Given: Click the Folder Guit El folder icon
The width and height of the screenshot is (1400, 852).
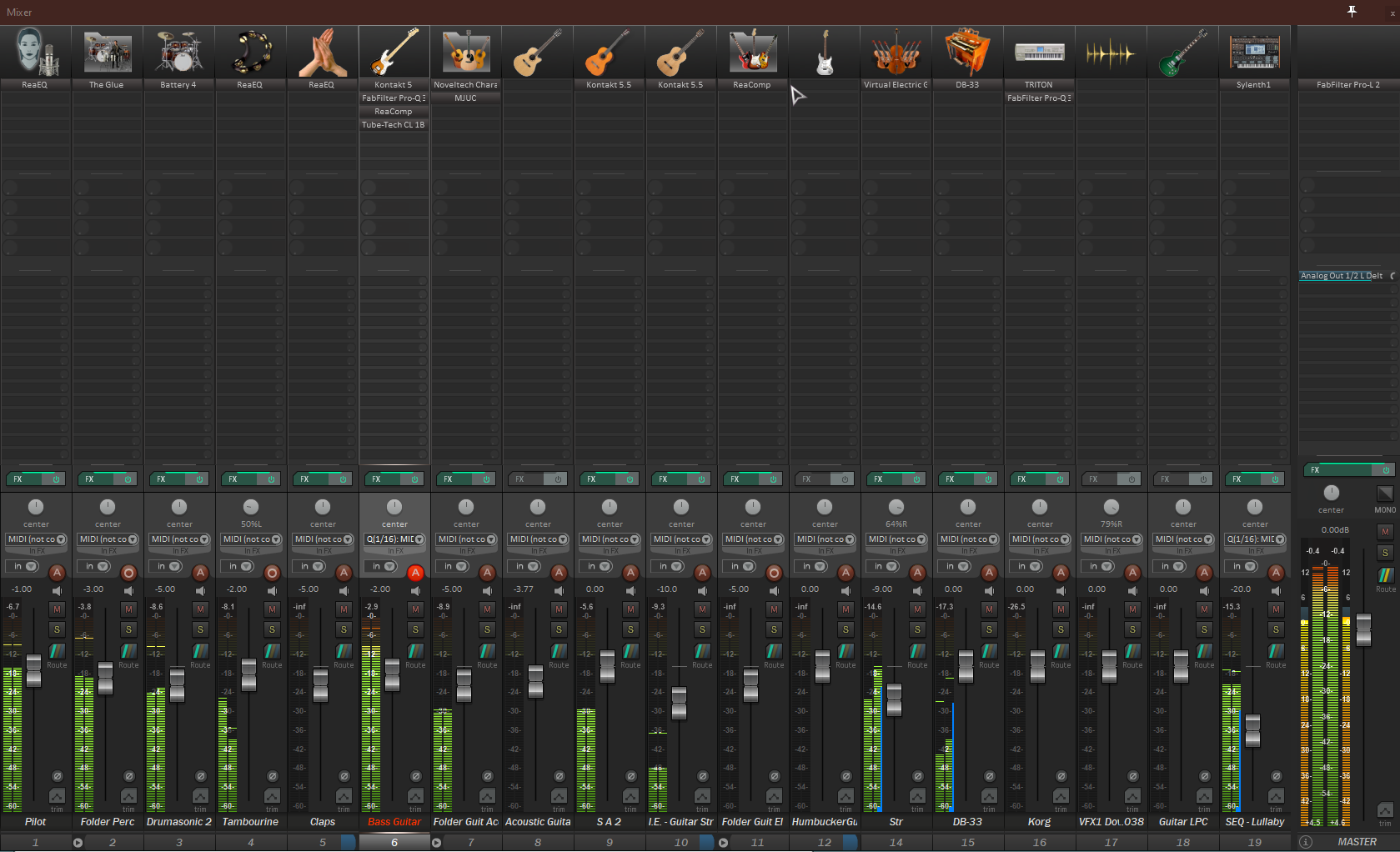Looking at the screenshot, I should [x=753, y=53].
